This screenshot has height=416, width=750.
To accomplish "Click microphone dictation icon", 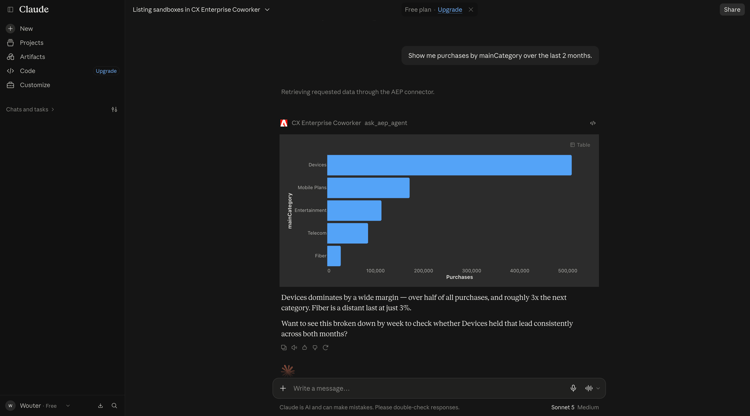I will (573, 388).
